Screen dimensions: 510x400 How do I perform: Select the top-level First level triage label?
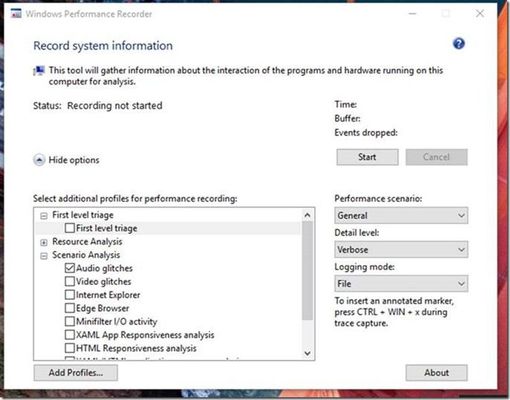pyautogui.click(x=83, y=215)
